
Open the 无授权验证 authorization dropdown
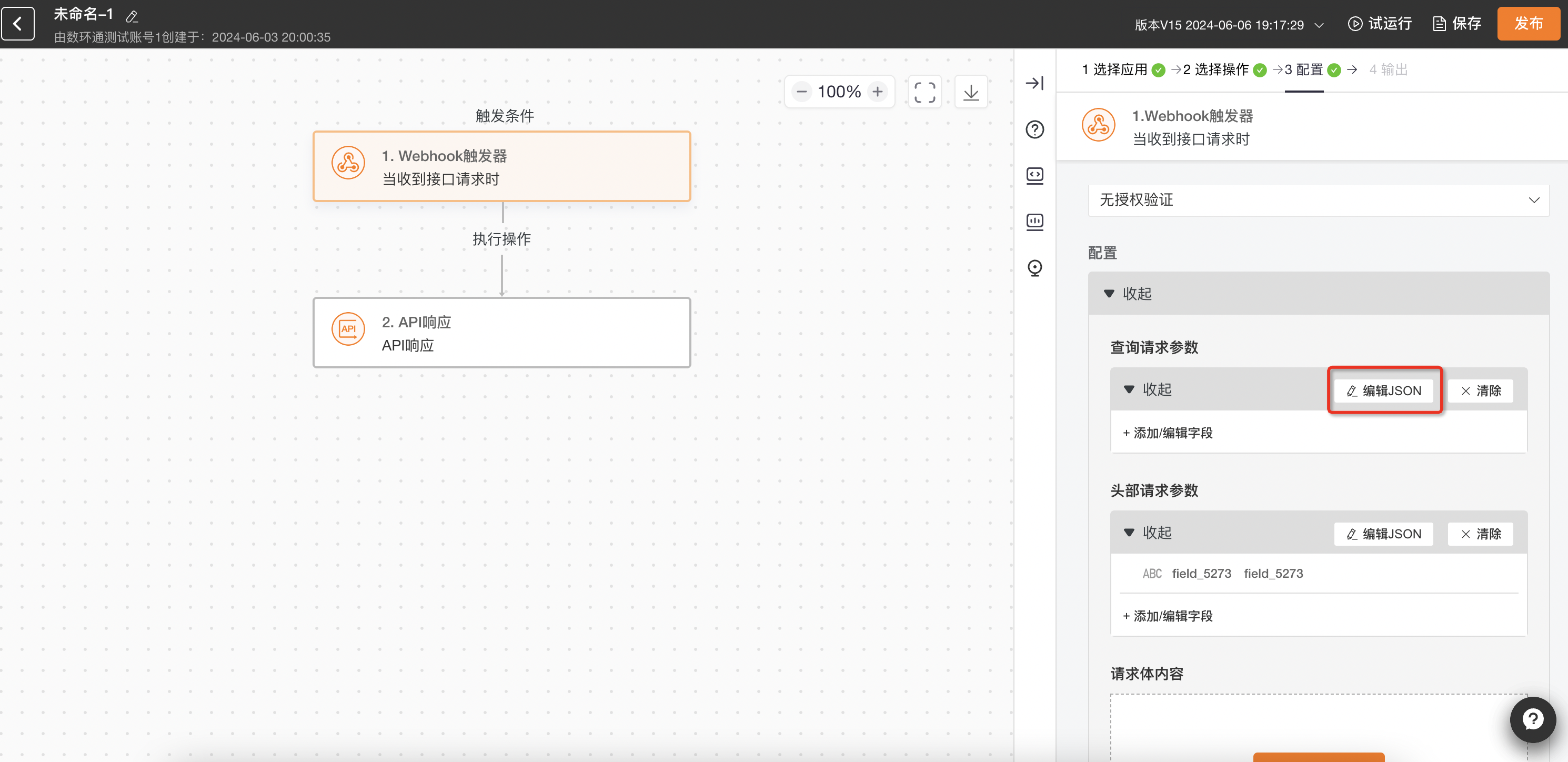1319,199
